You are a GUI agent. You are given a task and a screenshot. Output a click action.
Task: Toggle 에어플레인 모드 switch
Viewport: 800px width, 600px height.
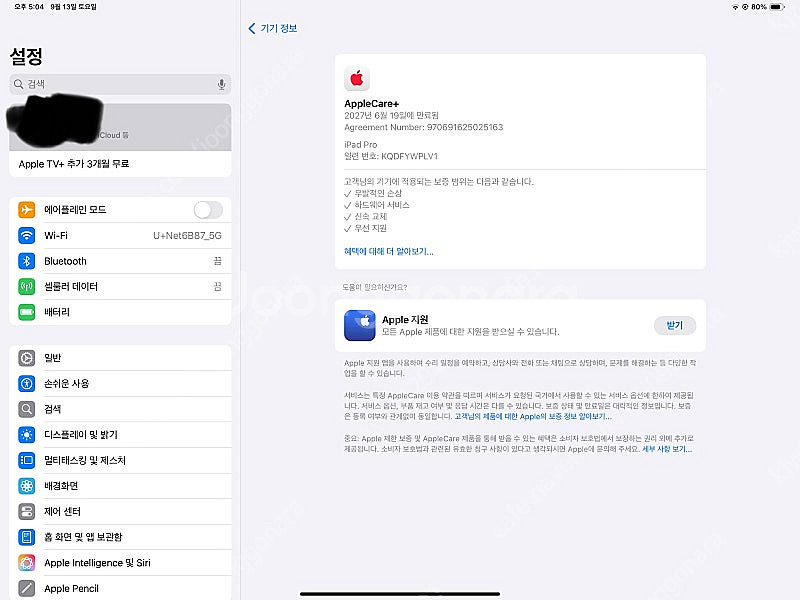[208, 210]
